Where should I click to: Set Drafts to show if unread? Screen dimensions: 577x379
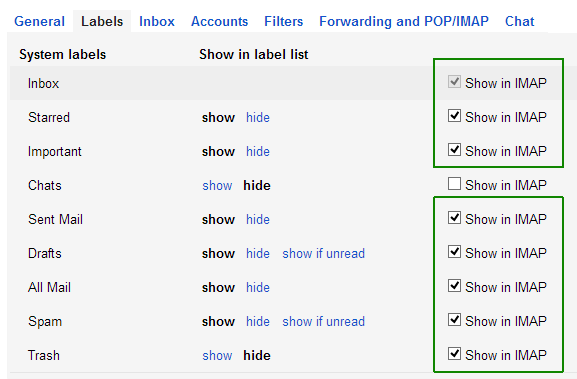coord(323,254)
